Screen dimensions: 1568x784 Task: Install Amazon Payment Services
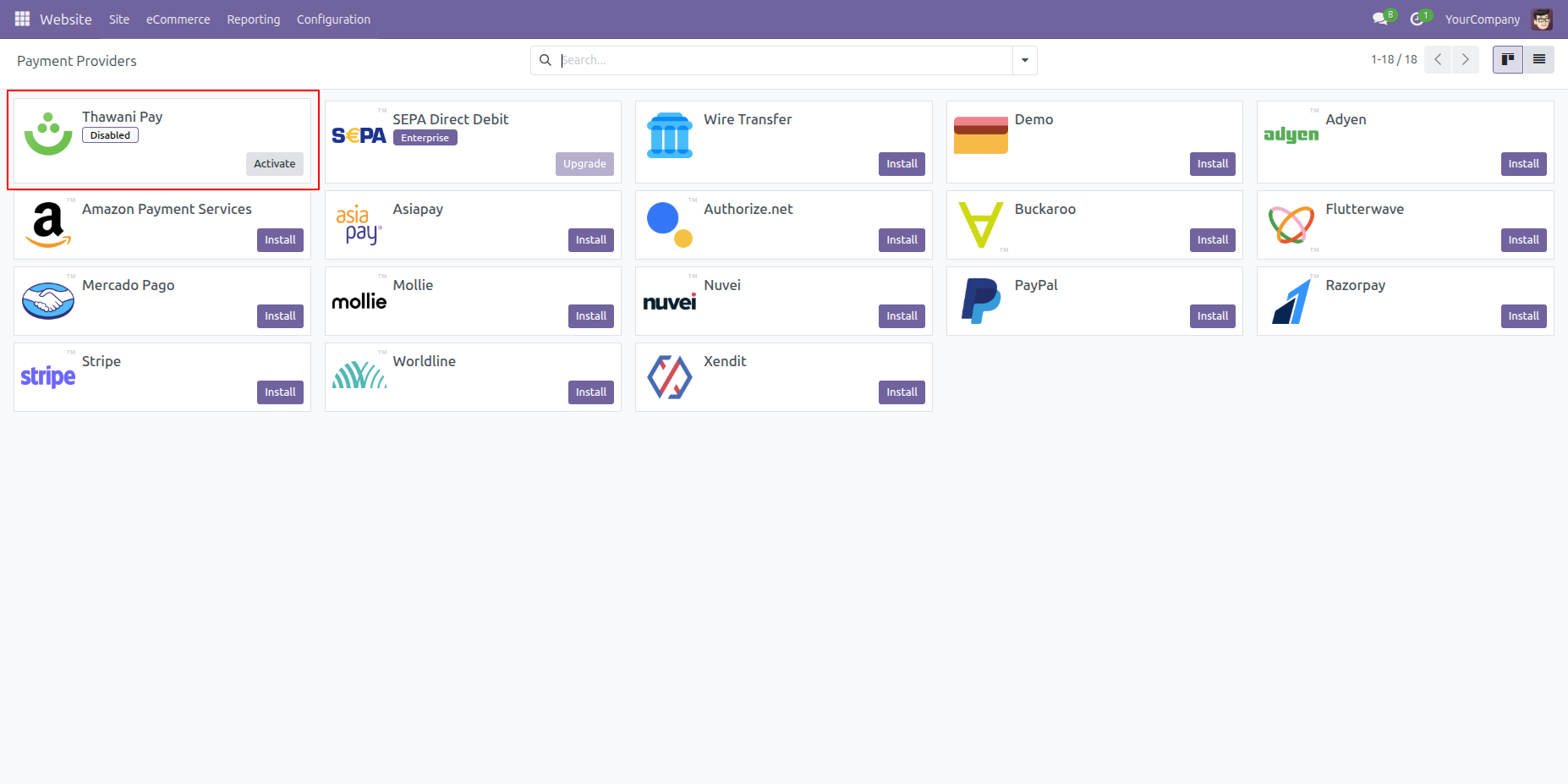[x=280, y=240]
